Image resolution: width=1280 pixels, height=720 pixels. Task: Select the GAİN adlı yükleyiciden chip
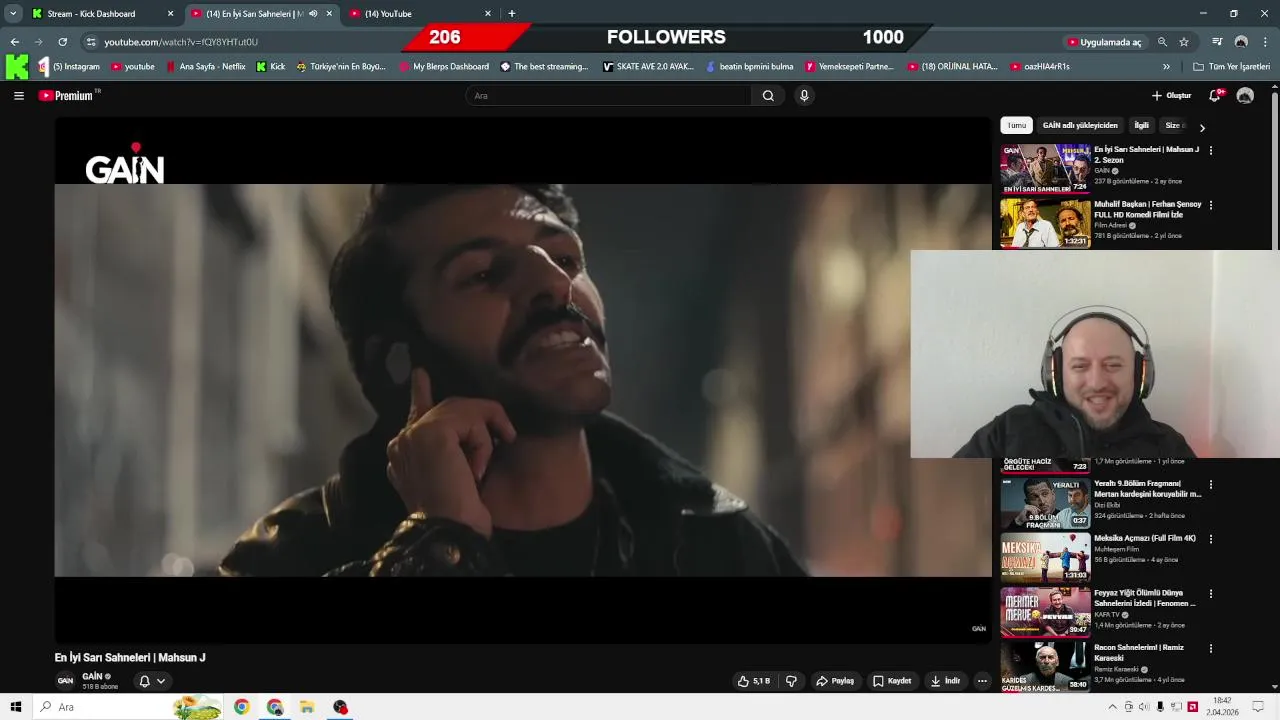point(1080,126)
